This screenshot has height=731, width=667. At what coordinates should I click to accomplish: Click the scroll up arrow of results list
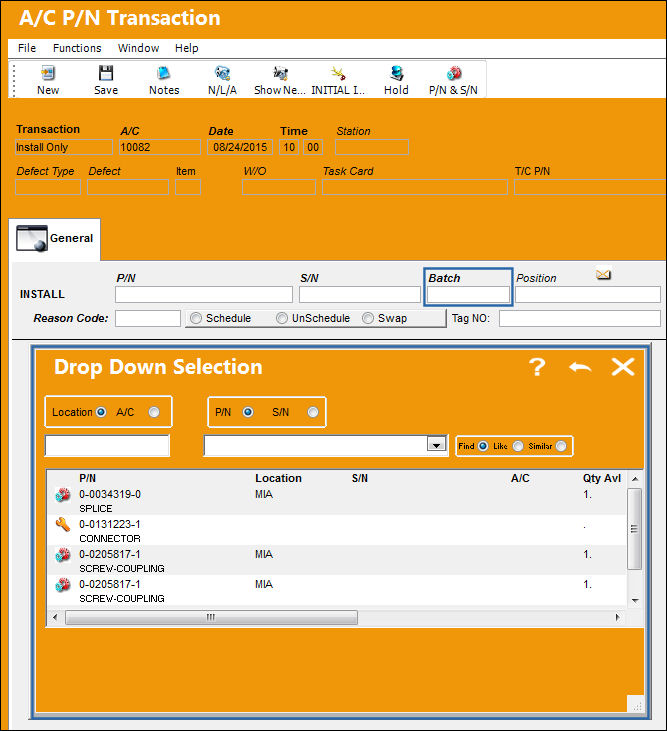tap(634, 478)
